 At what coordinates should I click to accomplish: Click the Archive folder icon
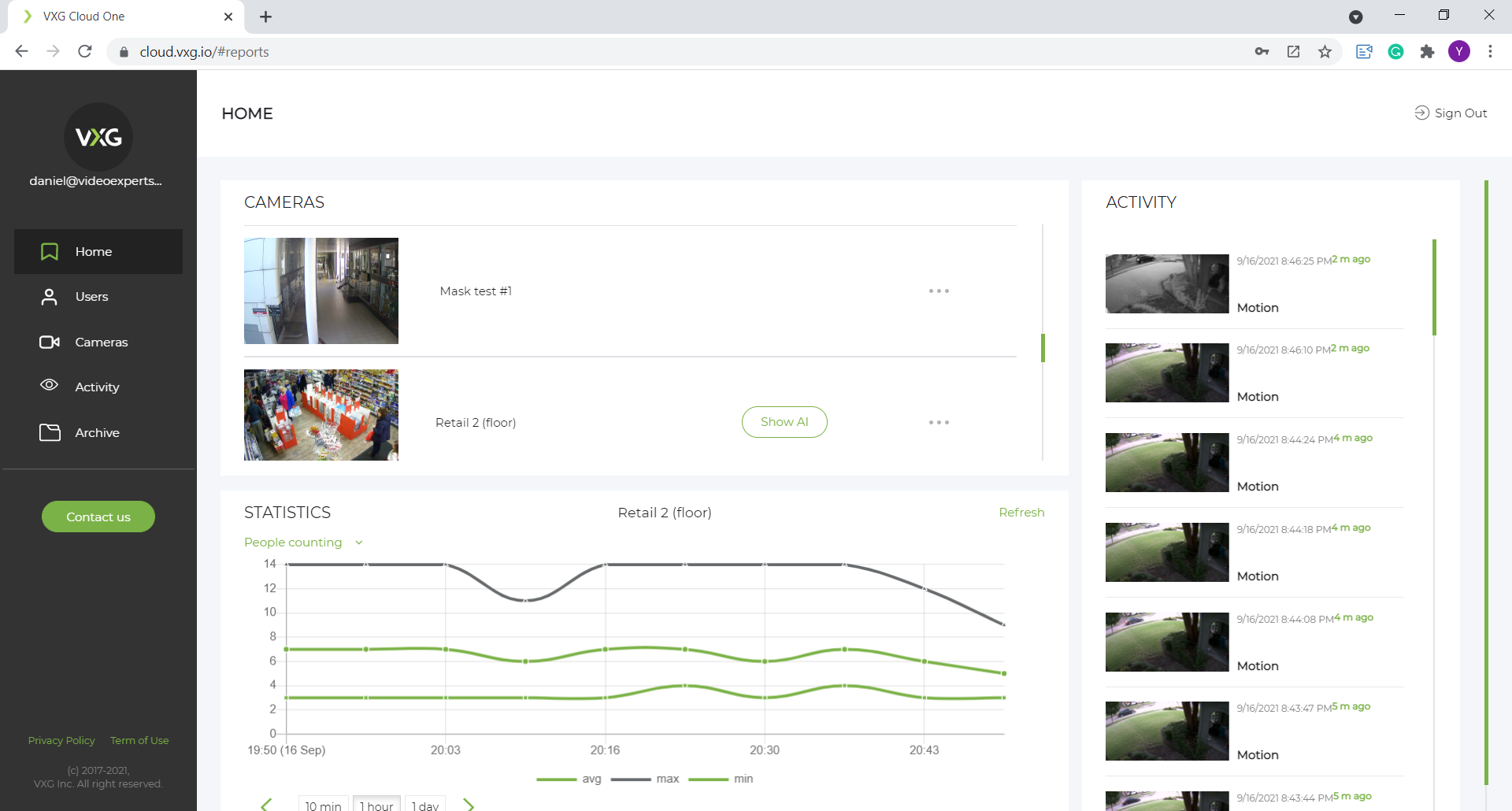50,432
